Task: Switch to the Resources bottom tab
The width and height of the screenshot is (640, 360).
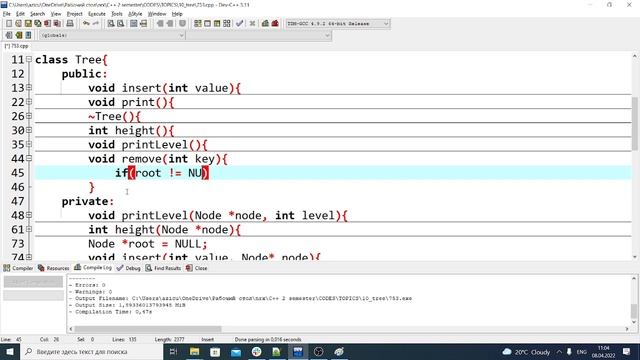Action: pyautogui.click(x=53, y=268)
